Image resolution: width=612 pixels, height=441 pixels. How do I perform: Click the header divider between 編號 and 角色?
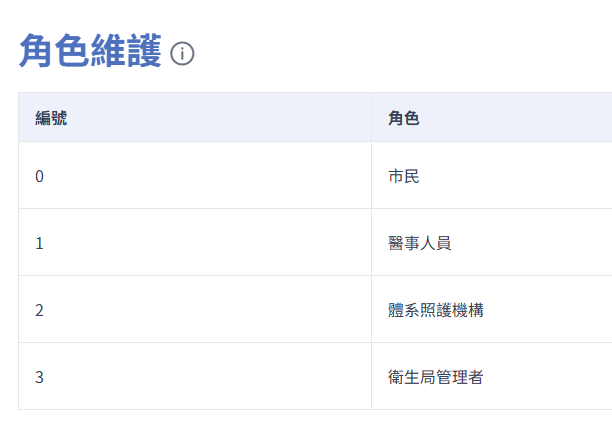pyautogui.click(x=371, y=118)
